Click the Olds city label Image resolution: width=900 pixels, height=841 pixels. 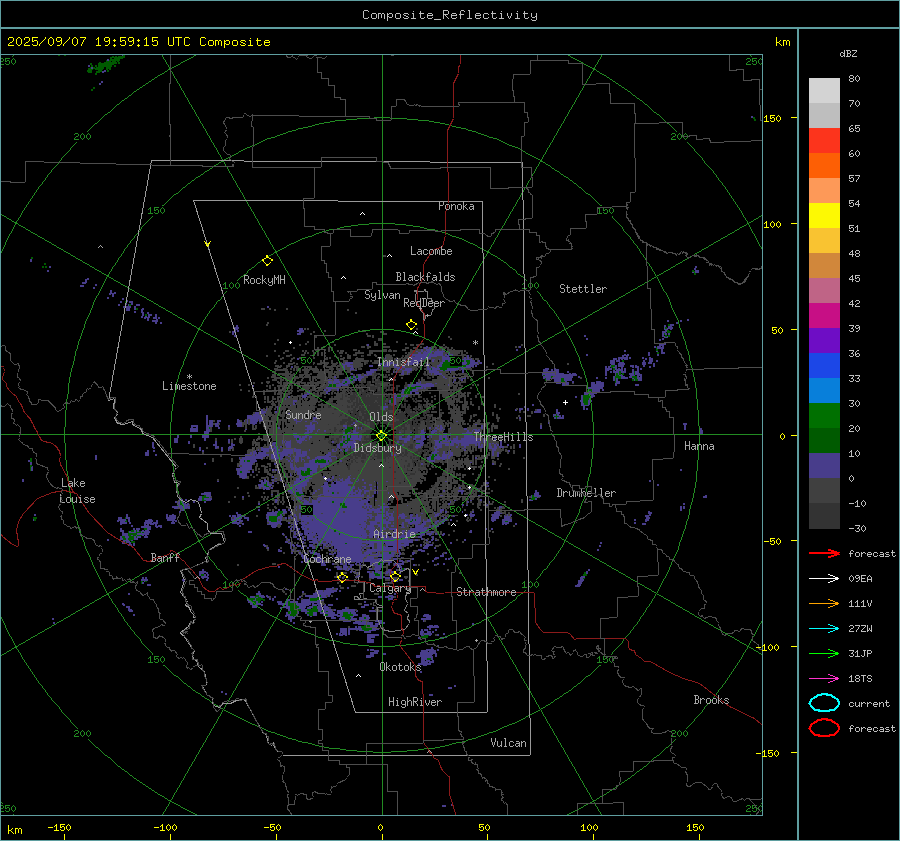[381, 417]
